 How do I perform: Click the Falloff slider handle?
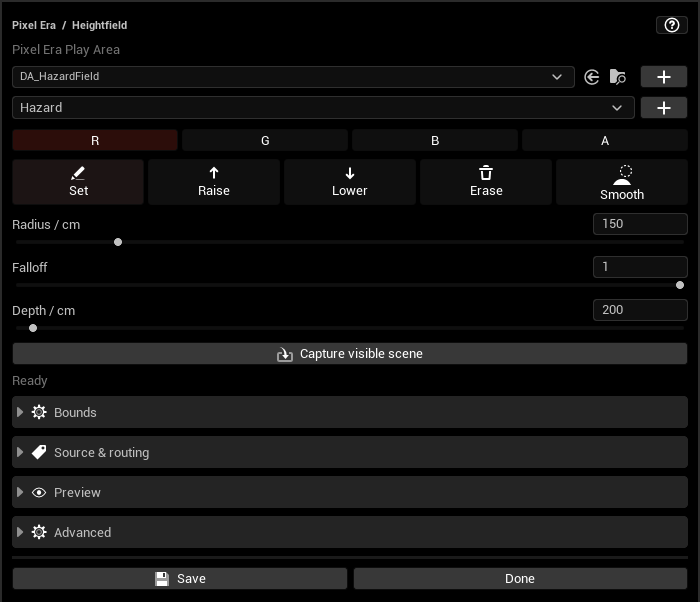pos(680,285)
